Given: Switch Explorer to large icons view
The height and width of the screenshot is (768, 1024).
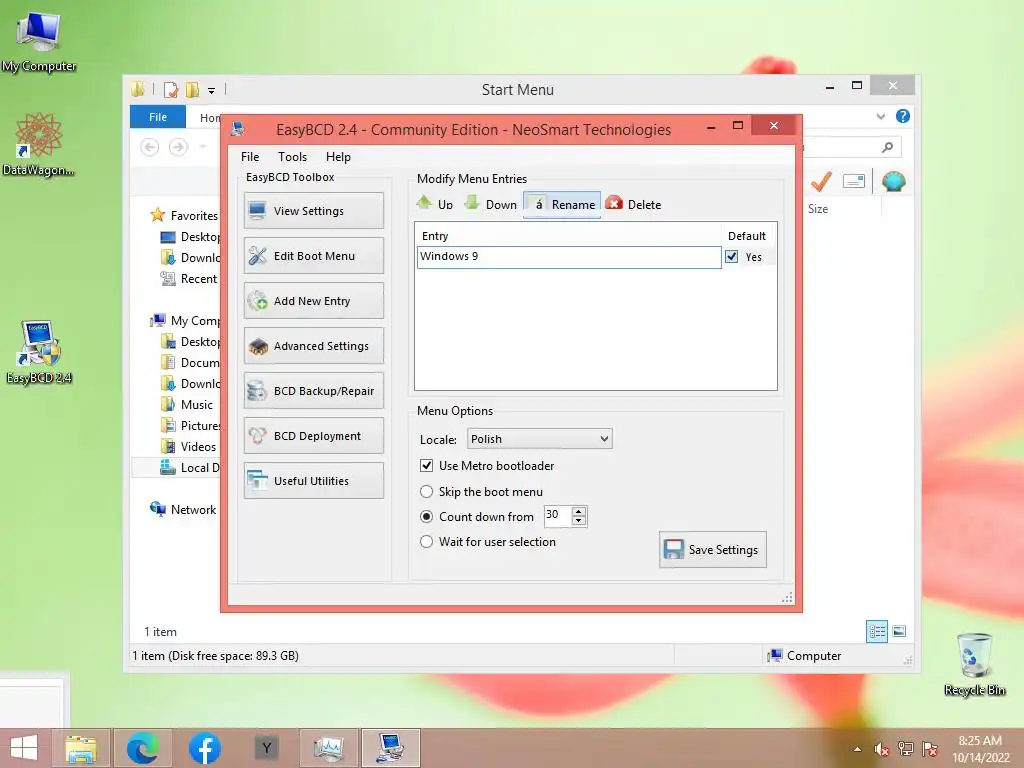Looking at the screenshot, I should [x=899, y=632].
